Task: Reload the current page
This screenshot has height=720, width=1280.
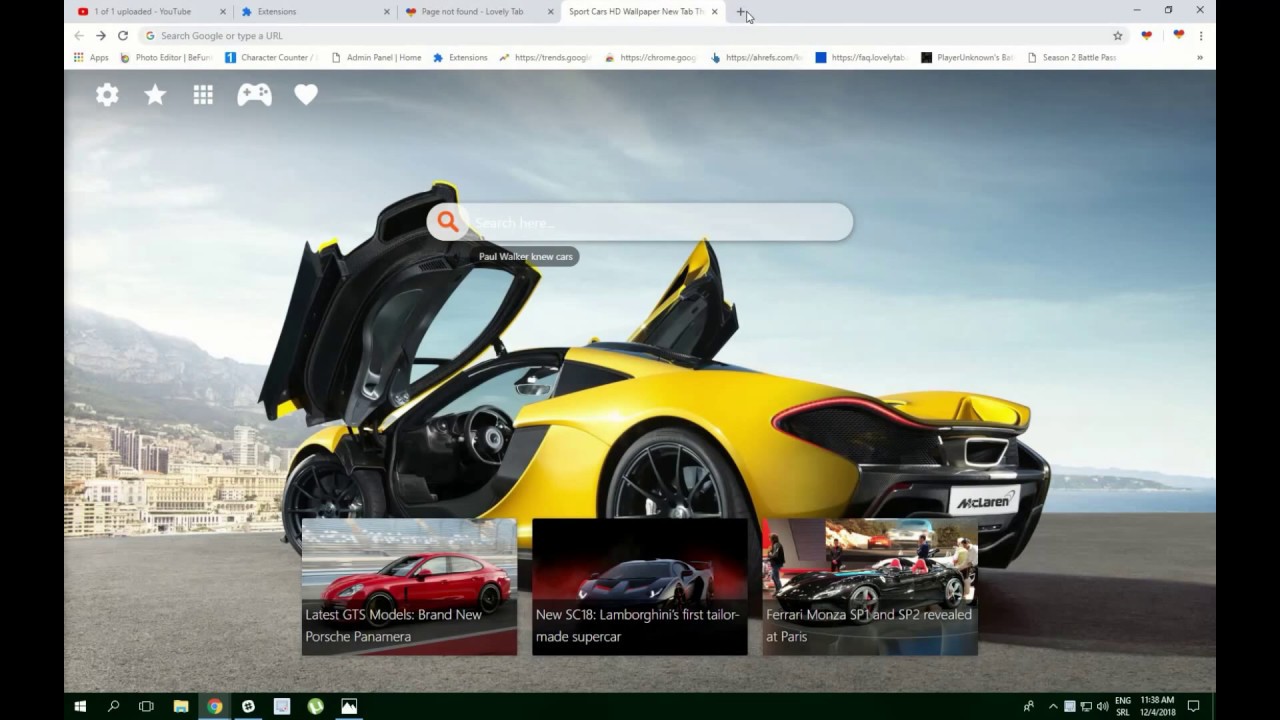Action: pyautogui.click(x=123, y=35)
